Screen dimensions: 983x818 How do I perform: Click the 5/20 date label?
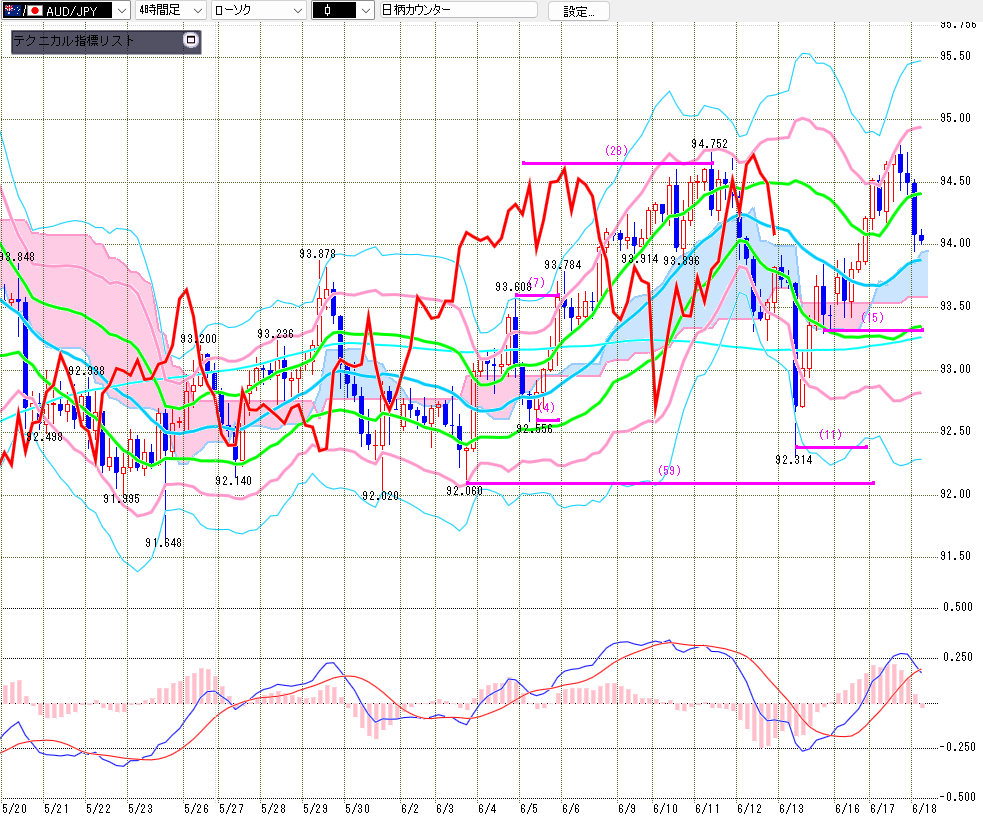14,809
